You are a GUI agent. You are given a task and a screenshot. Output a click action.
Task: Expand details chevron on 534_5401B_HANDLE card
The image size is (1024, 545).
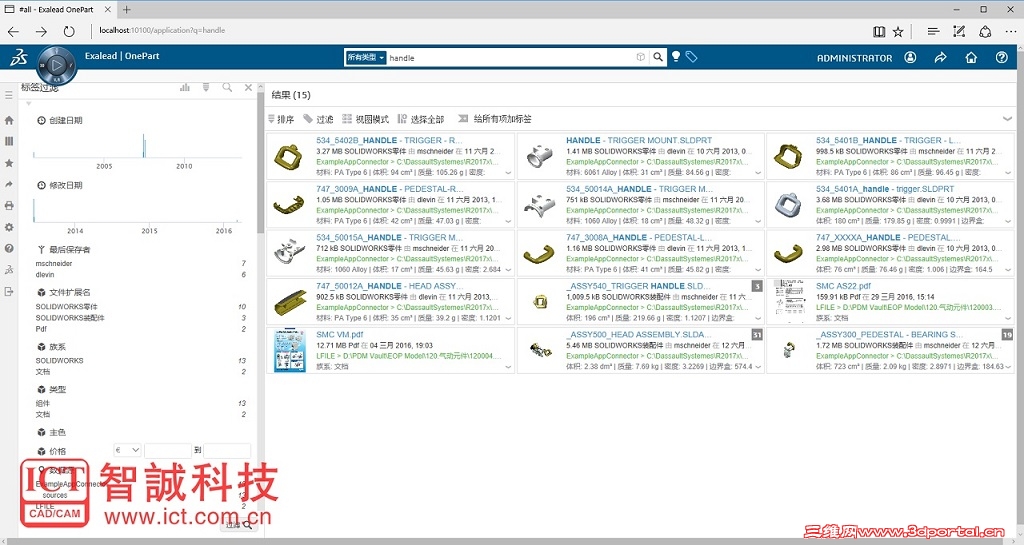click(x=1008, y=173)
